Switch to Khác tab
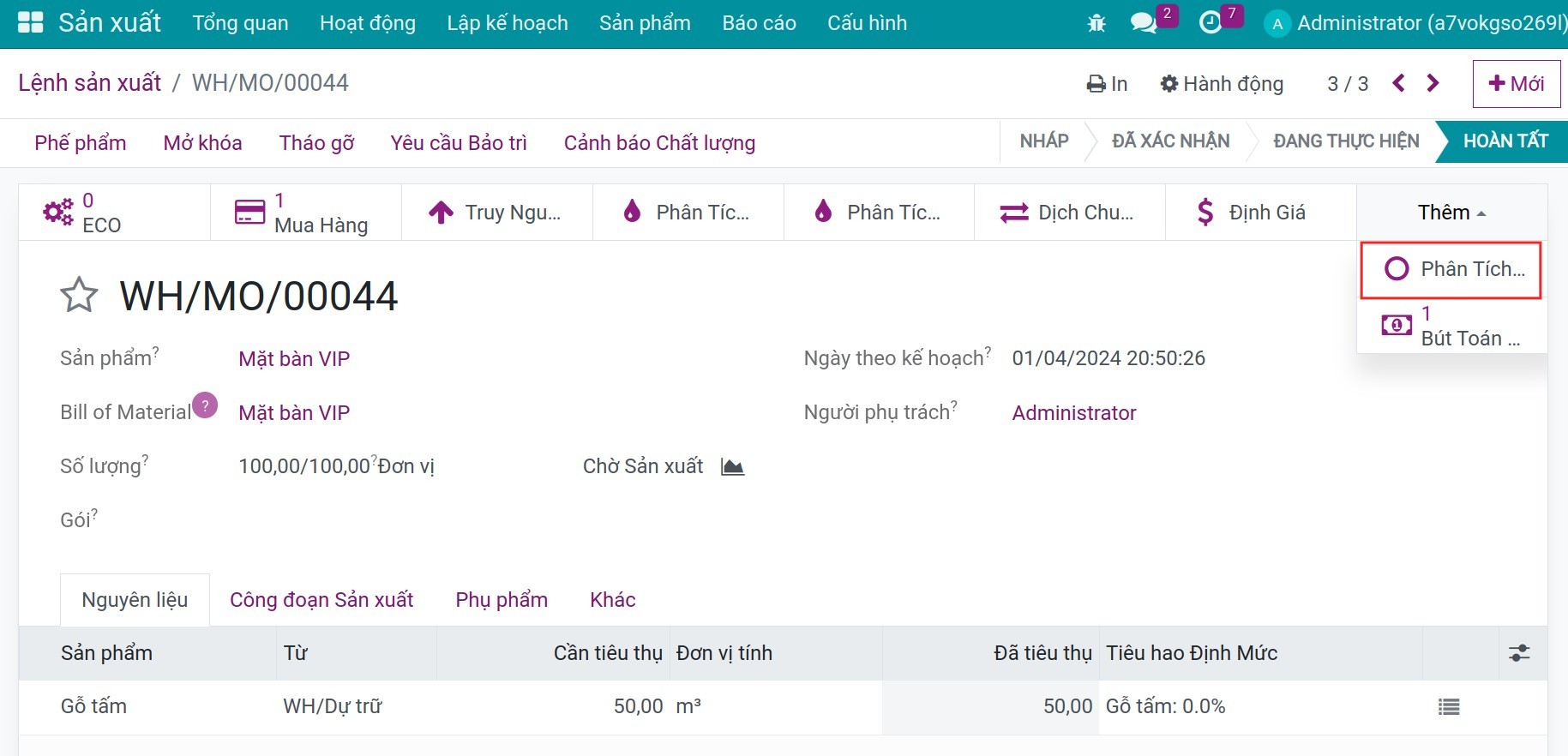 [613, 600]
